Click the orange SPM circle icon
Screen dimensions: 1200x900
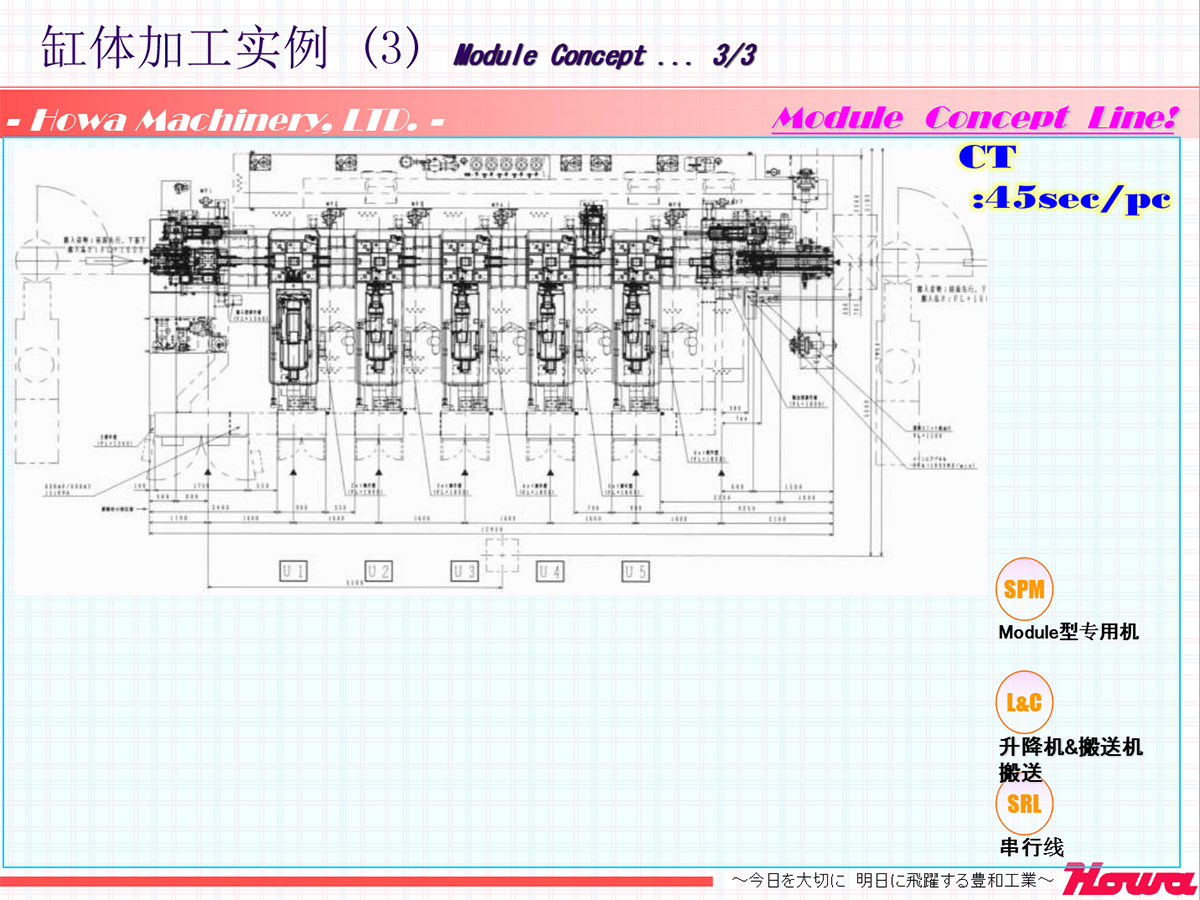pos(1025,589)
